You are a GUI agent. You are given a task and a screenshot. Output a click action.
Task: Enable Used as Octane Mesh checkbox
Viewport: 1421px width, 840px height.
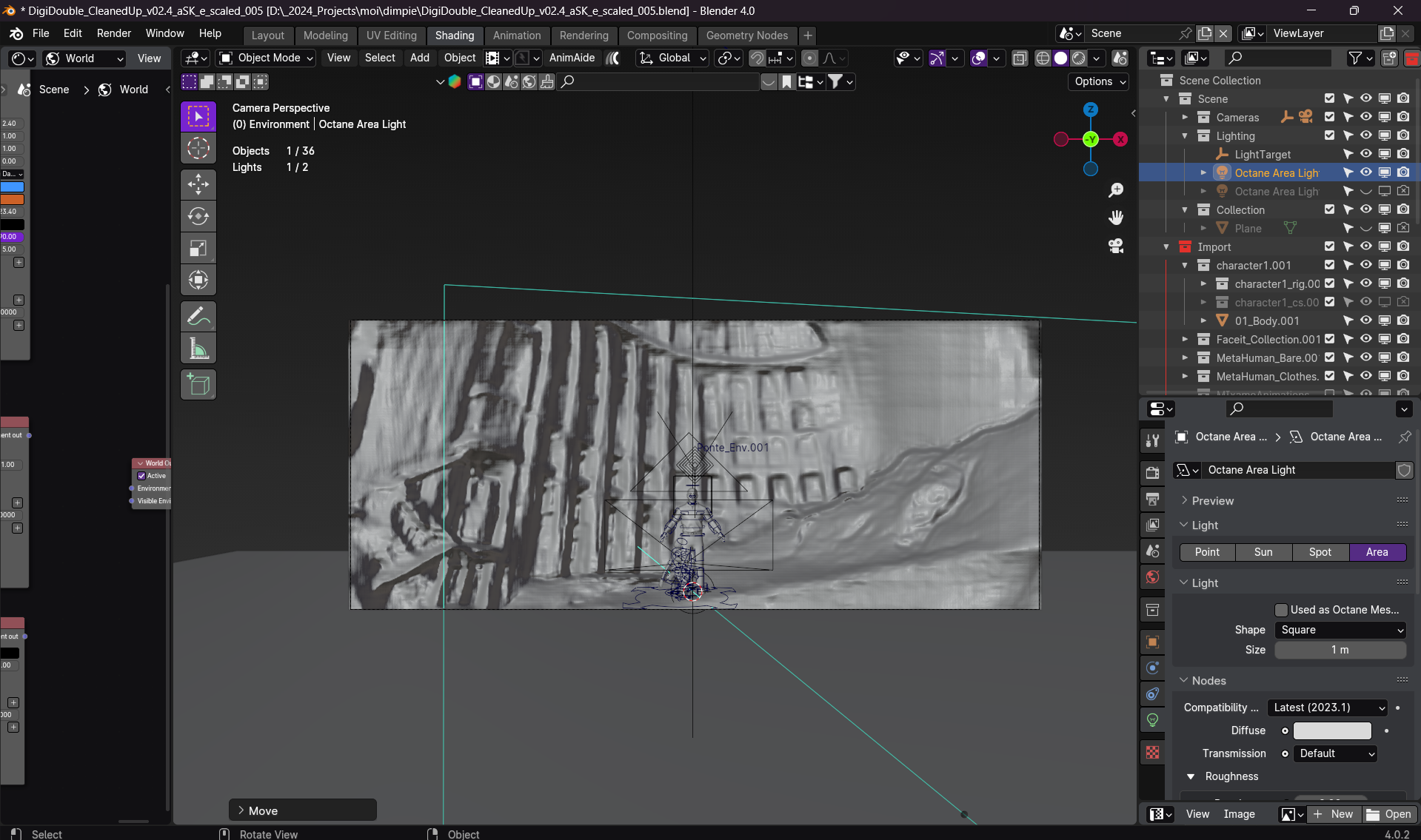(1281, 610)
